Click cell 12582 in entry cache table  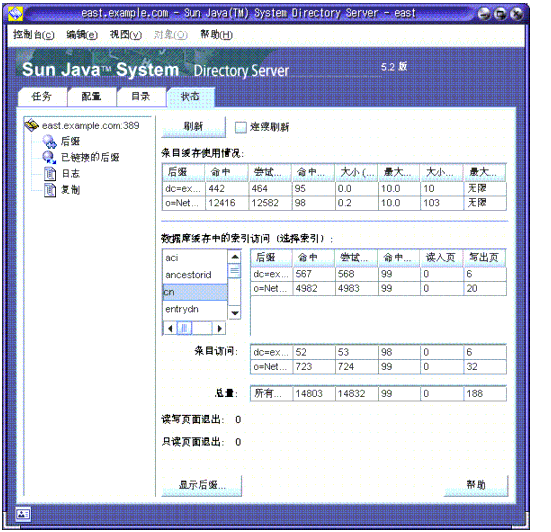[270, 203]
